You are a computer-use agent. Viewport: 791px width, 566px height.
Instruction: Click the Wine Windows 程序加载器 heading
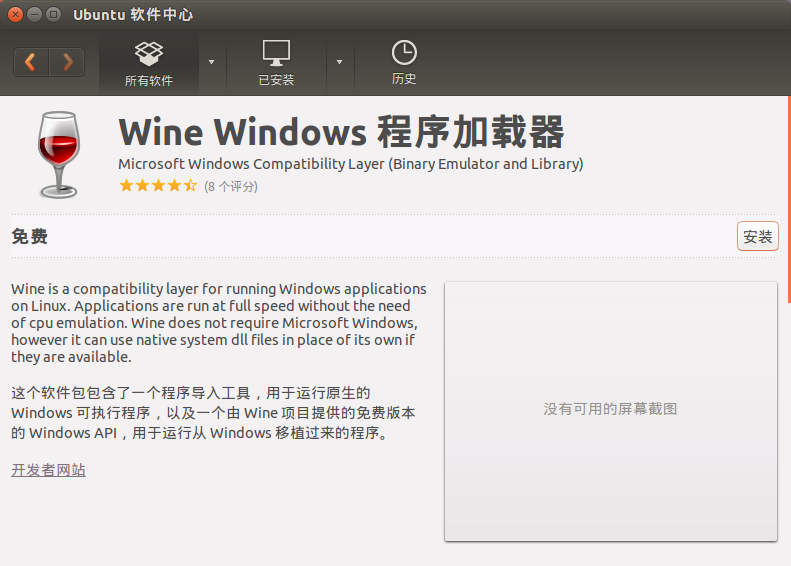[341, 132]
